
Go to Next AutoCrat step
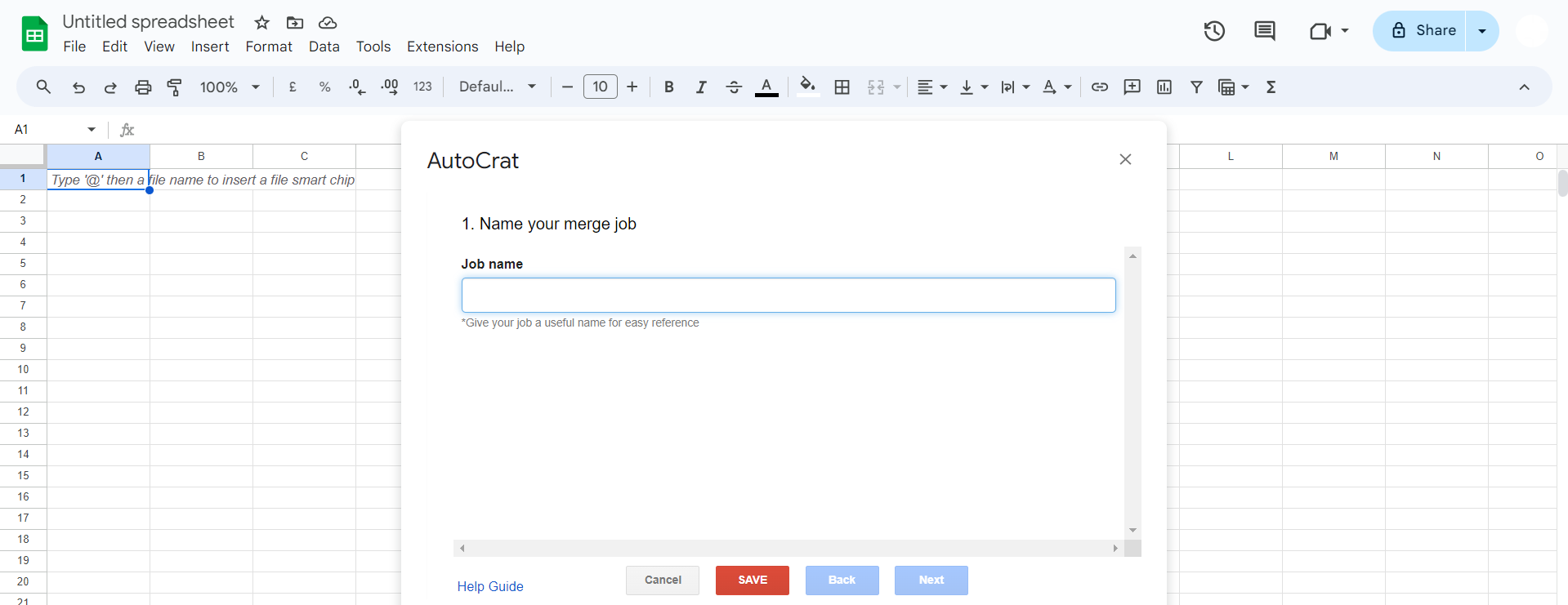tap(931, 581)
